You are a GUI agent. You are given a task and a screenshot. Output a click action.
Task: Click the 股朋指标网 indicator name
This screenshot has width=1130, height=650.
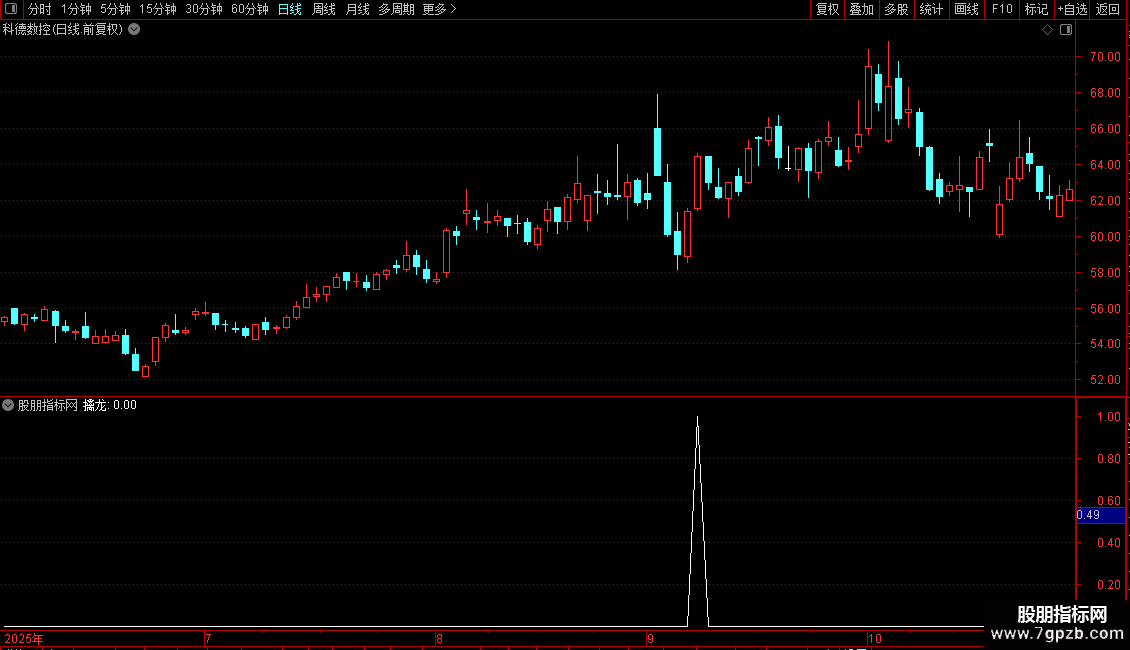[48, 405]
